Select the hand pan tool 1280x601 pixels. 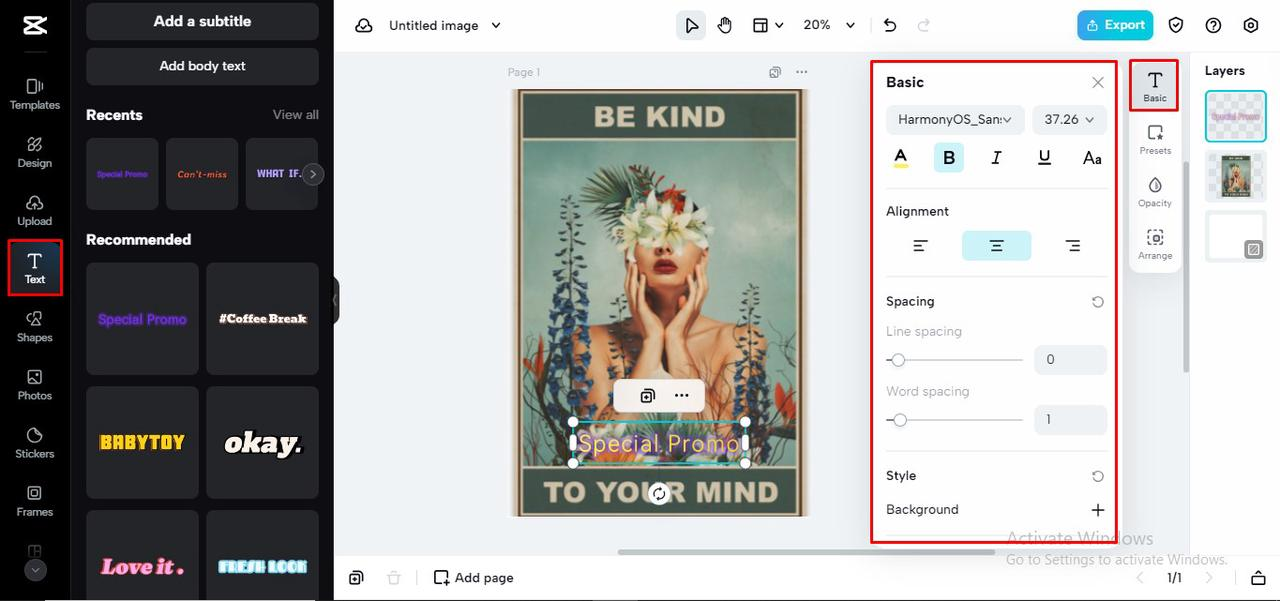pos(725,25)
